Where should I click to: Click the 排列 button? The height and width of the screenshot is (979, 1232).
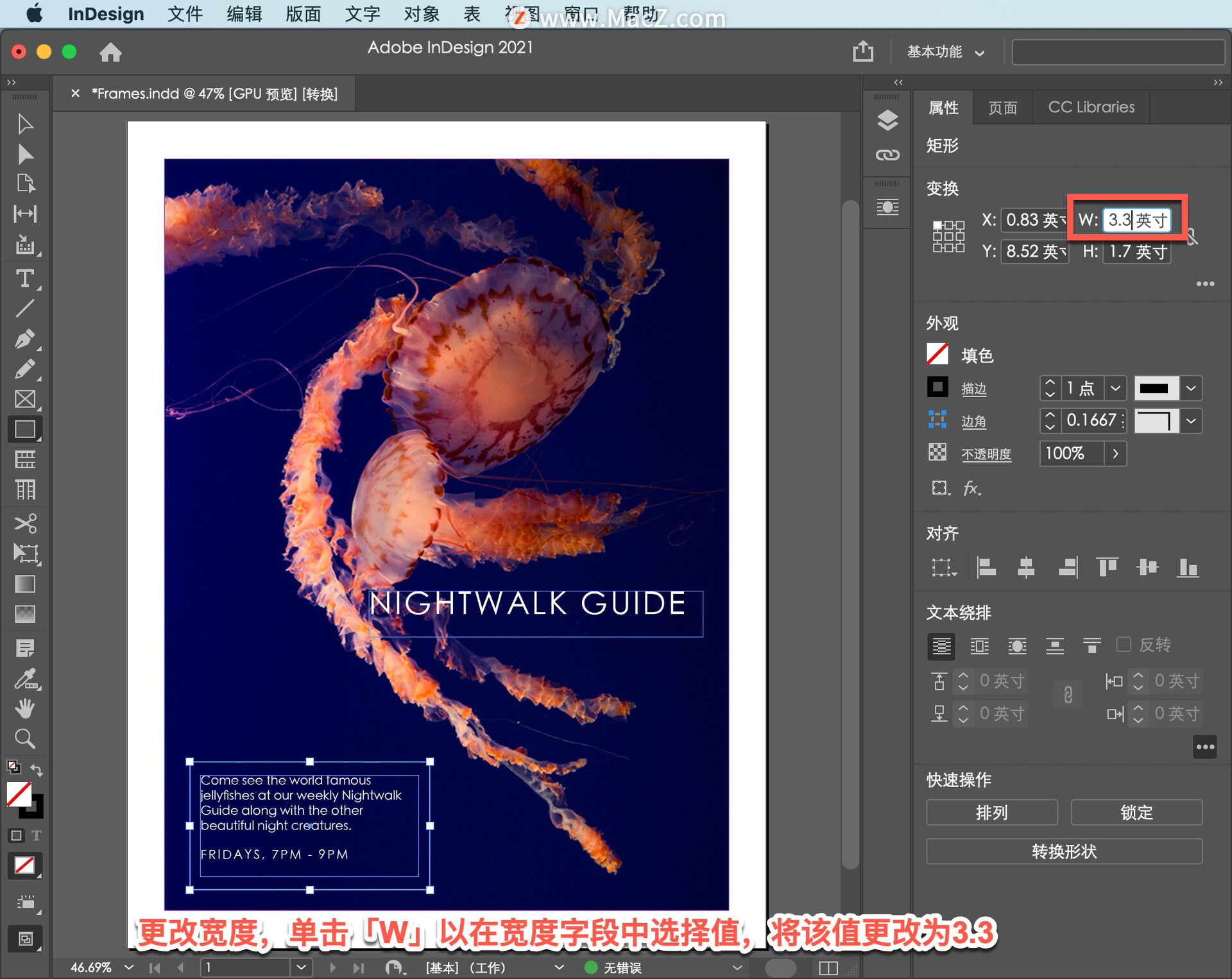pos(991,812)
